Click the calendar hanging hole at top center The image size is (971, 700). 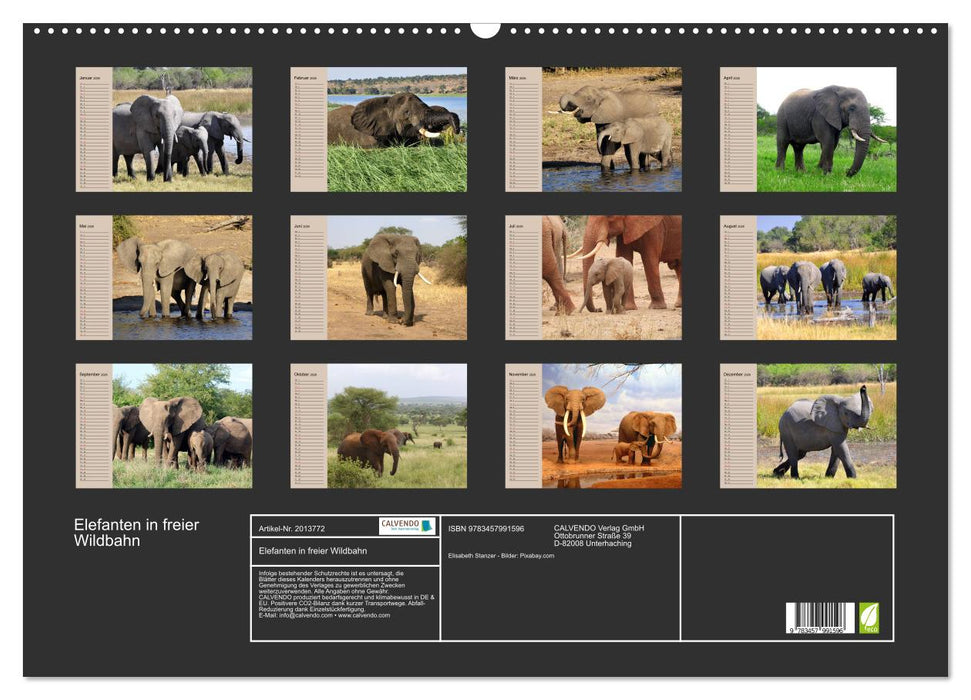tap(485, 29)
